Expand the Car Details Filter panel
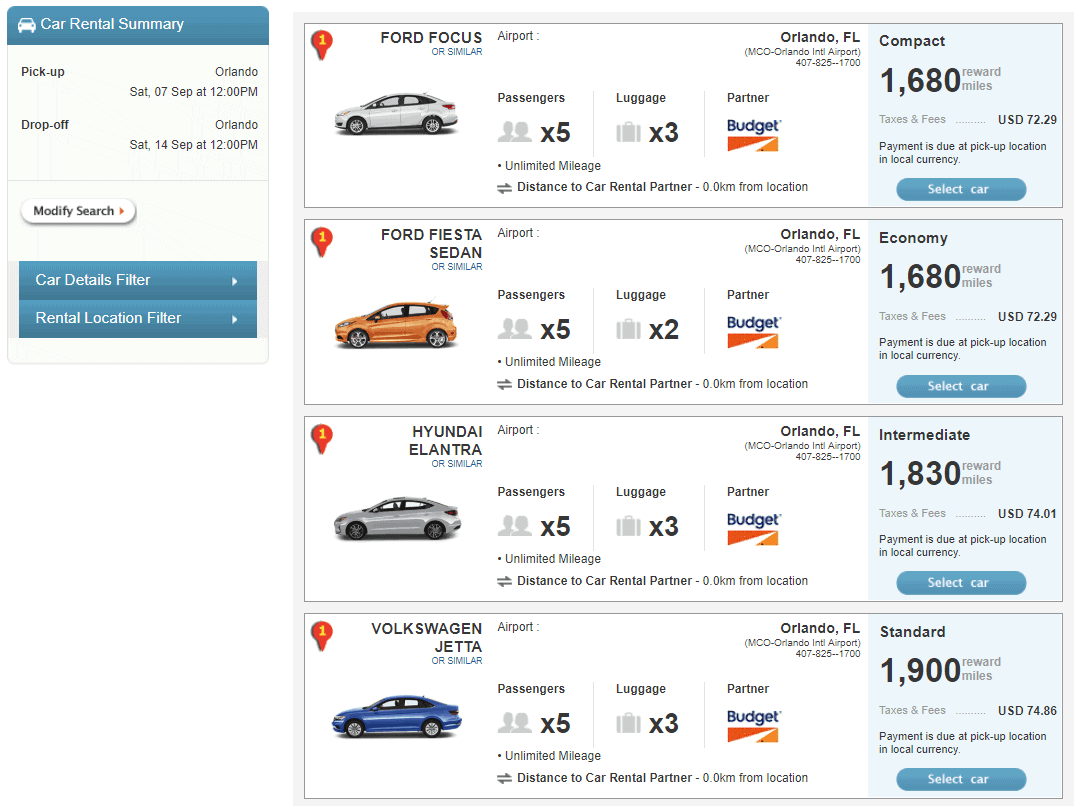The width and height of the screenshot is (1089, 806). pos(138,280)
